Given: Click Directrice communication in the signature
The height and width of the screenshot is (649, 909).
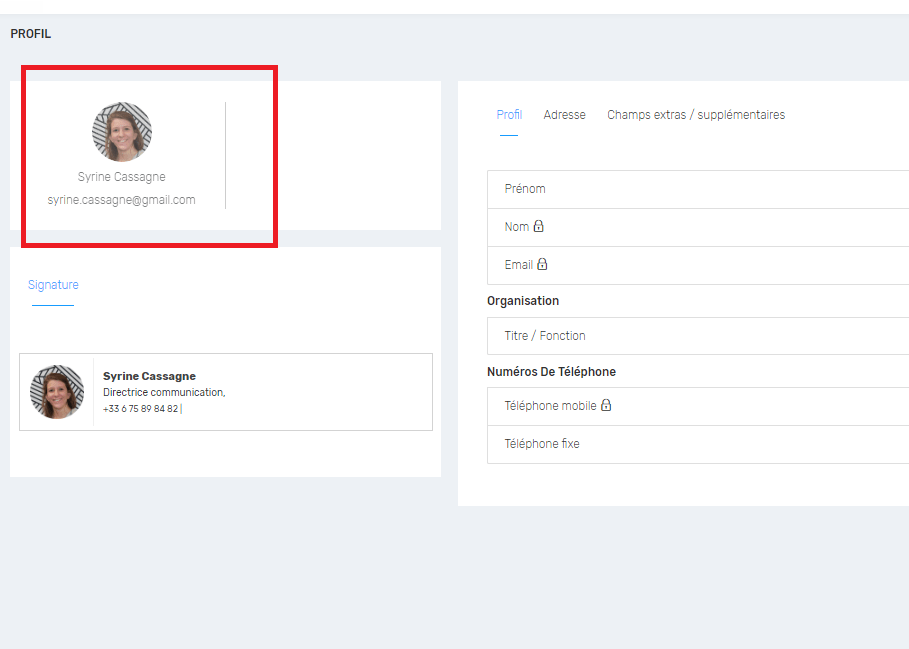Looking at the screenshot, I should (x=164, y=392).
